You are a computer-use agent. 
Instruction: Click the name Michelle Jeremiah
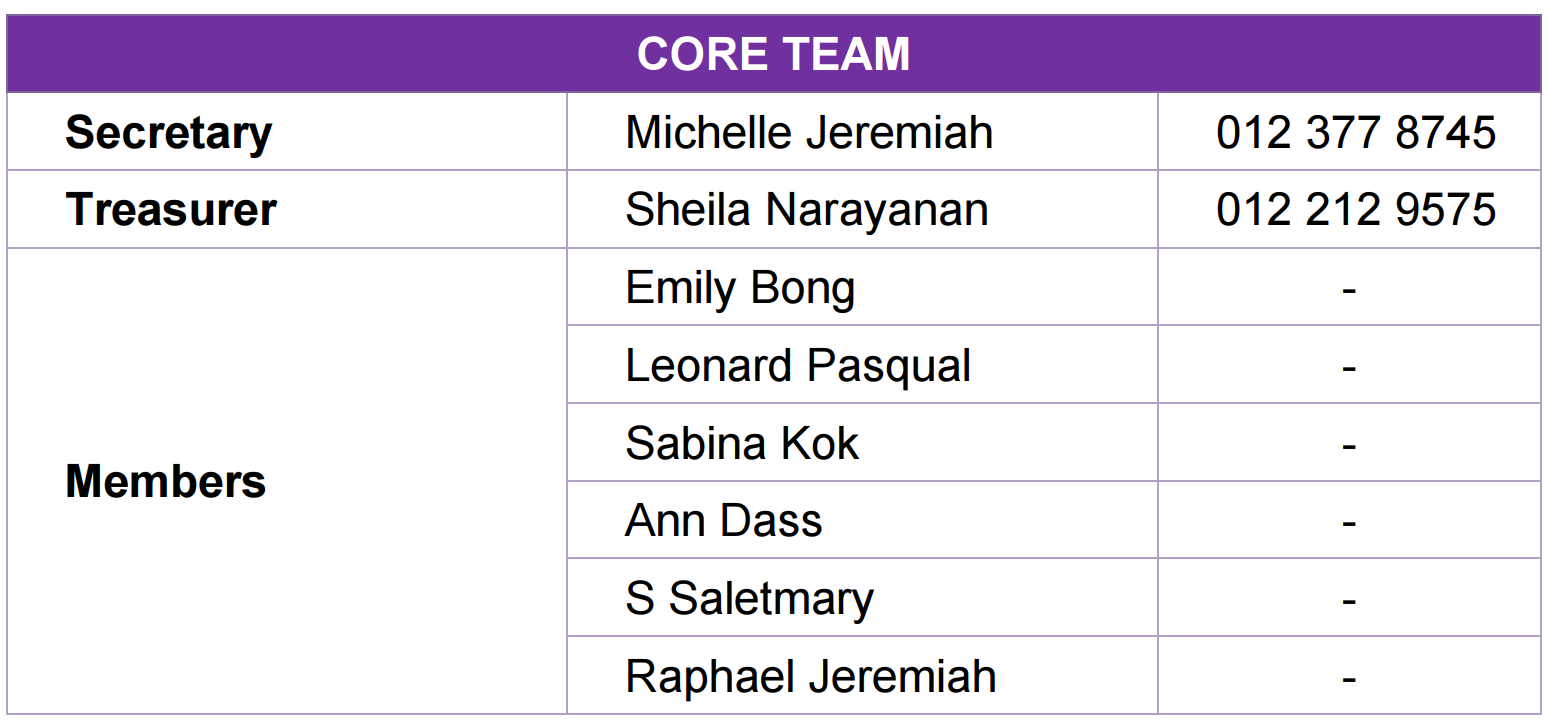[x=809, y=133]
